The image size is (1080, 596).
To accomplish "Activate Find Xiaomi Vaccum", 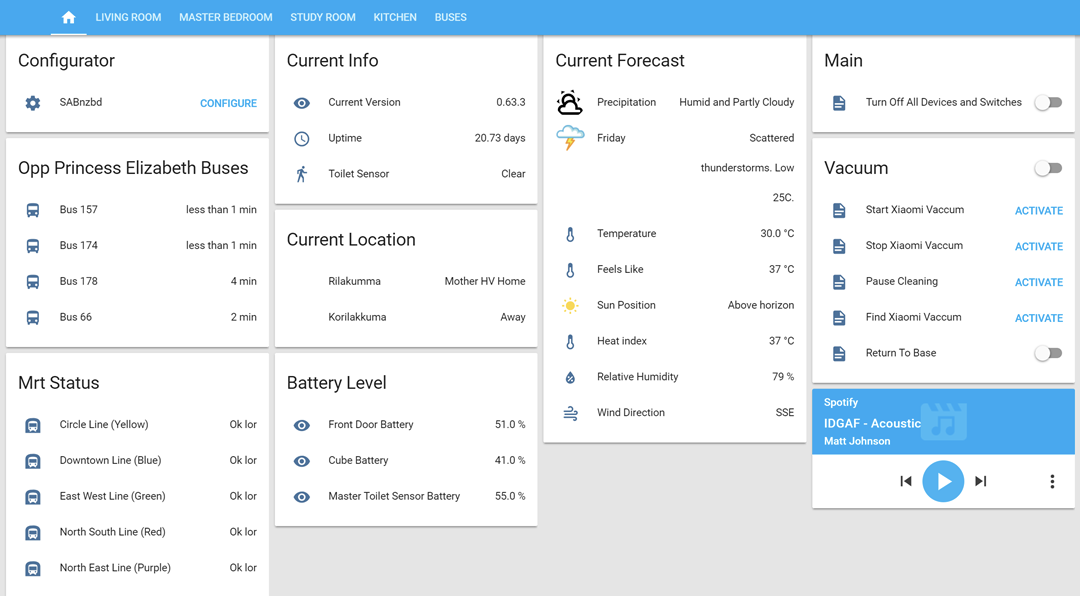I will click(1039, 318).
